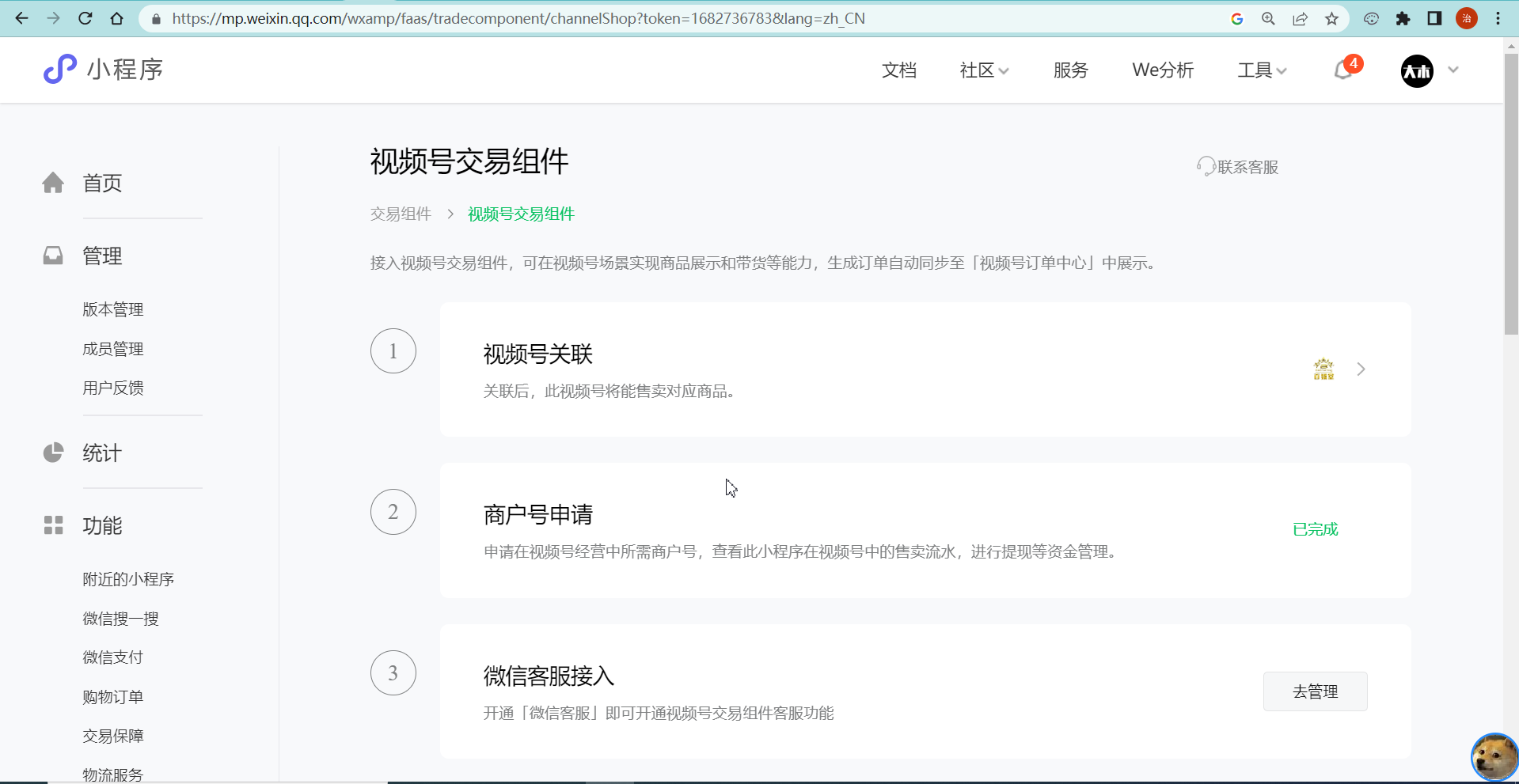Share this page via share icon
Image resolution: width=1519 pixels, height=784 pixels.
tap(1300, 19)
